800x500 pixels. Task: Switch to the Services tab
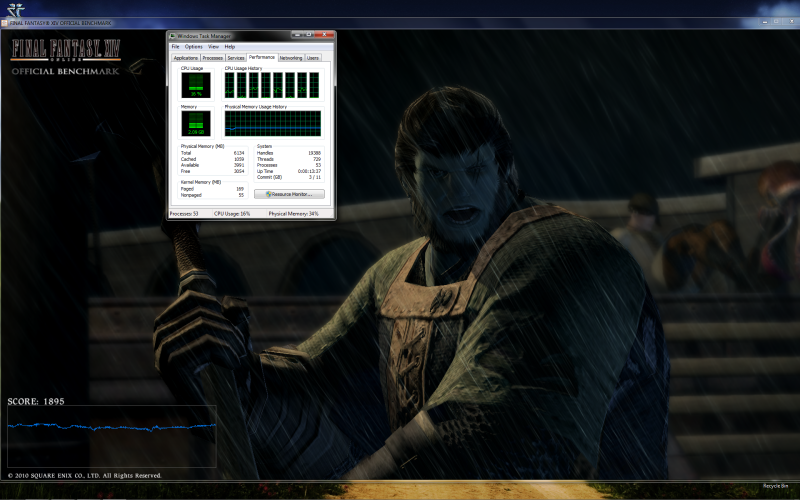coord(236,58)
